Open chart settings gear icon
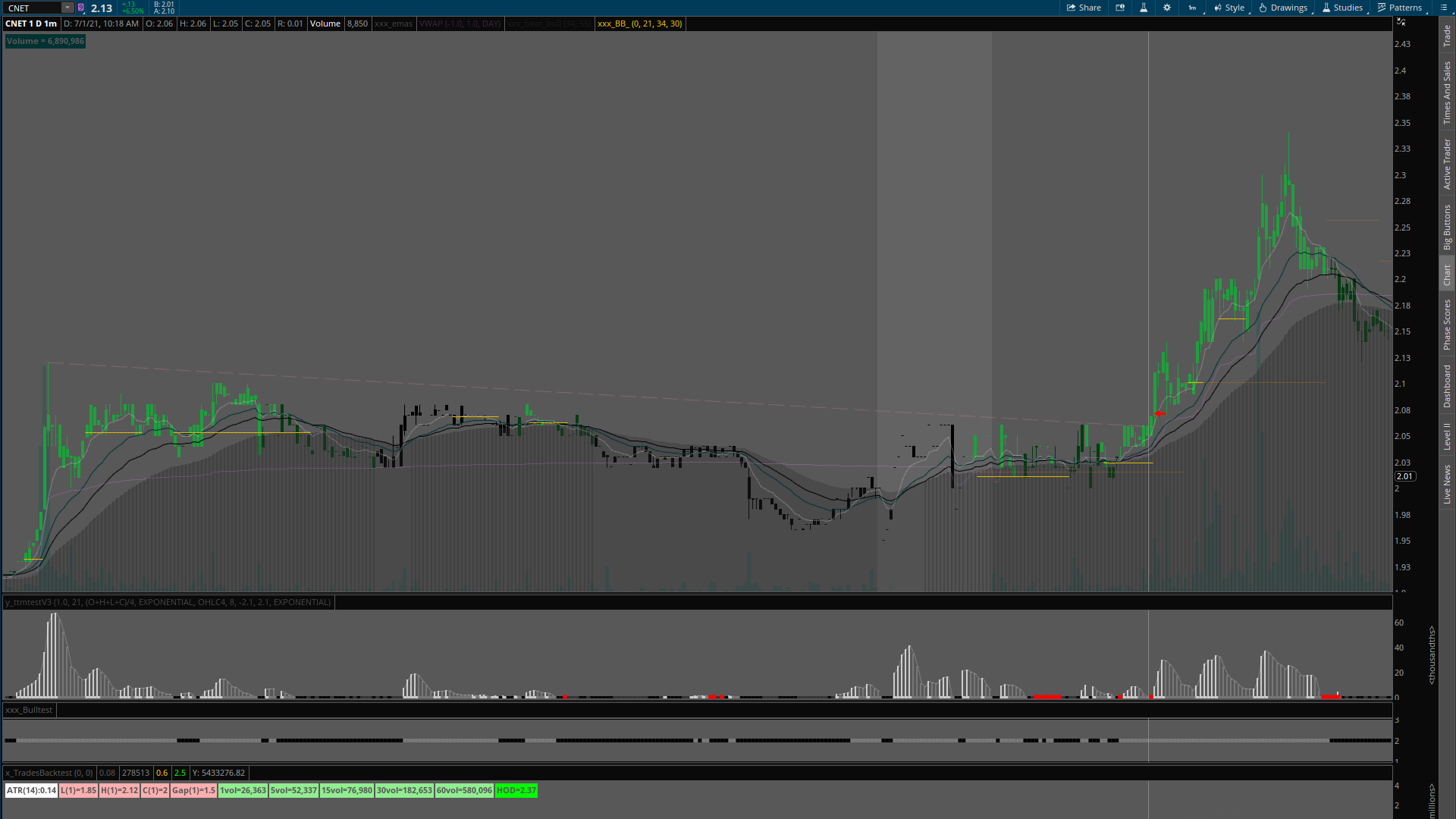The height and width of the screenshot is (819, 1456). tap(1167, 8)
